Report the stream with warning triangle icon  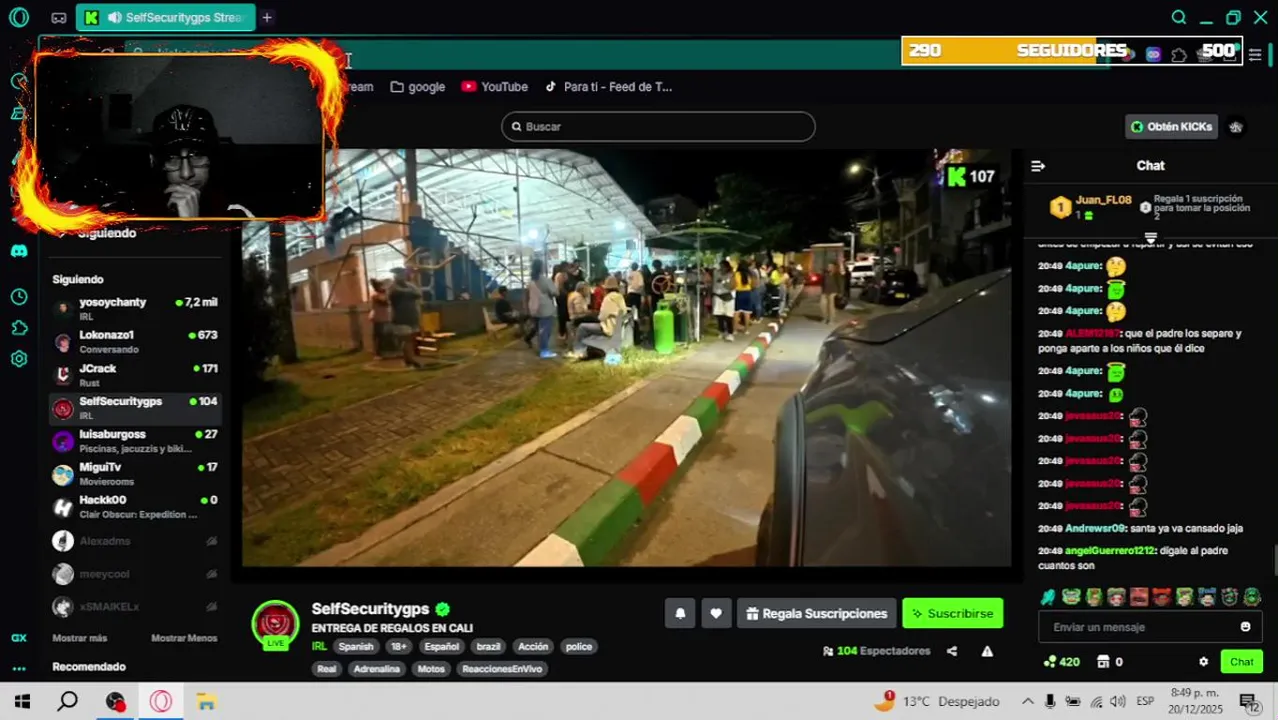[x=987, y=651]
